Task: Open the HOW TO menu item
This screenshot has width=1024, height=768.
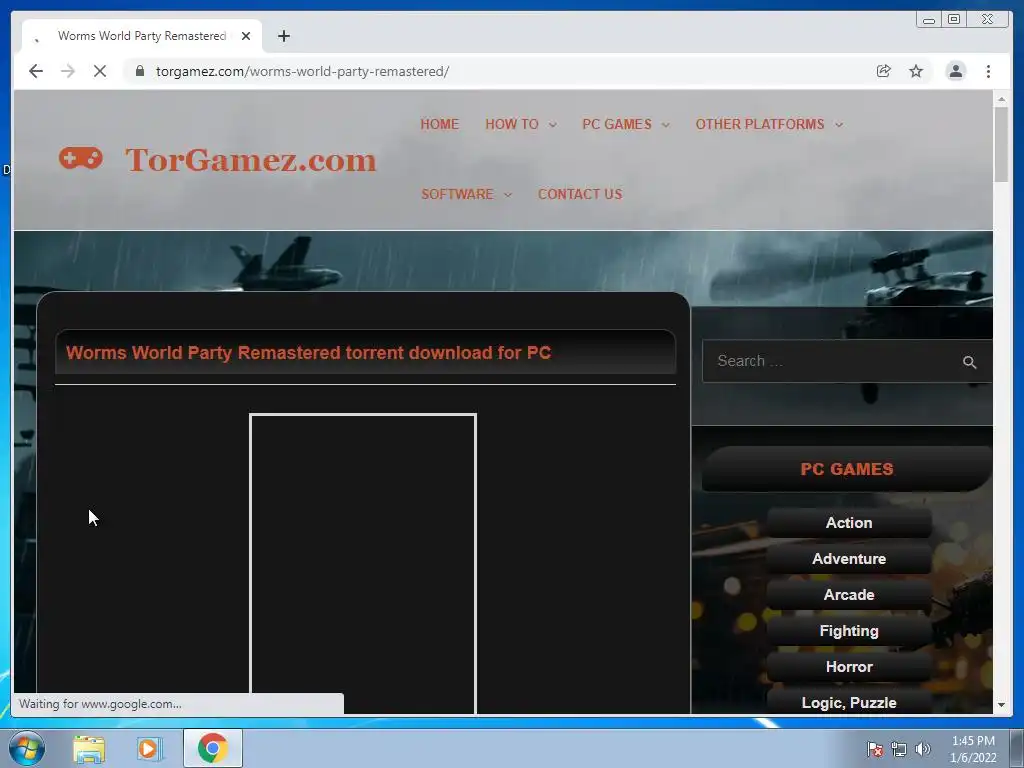Action: tap(511, 124)
